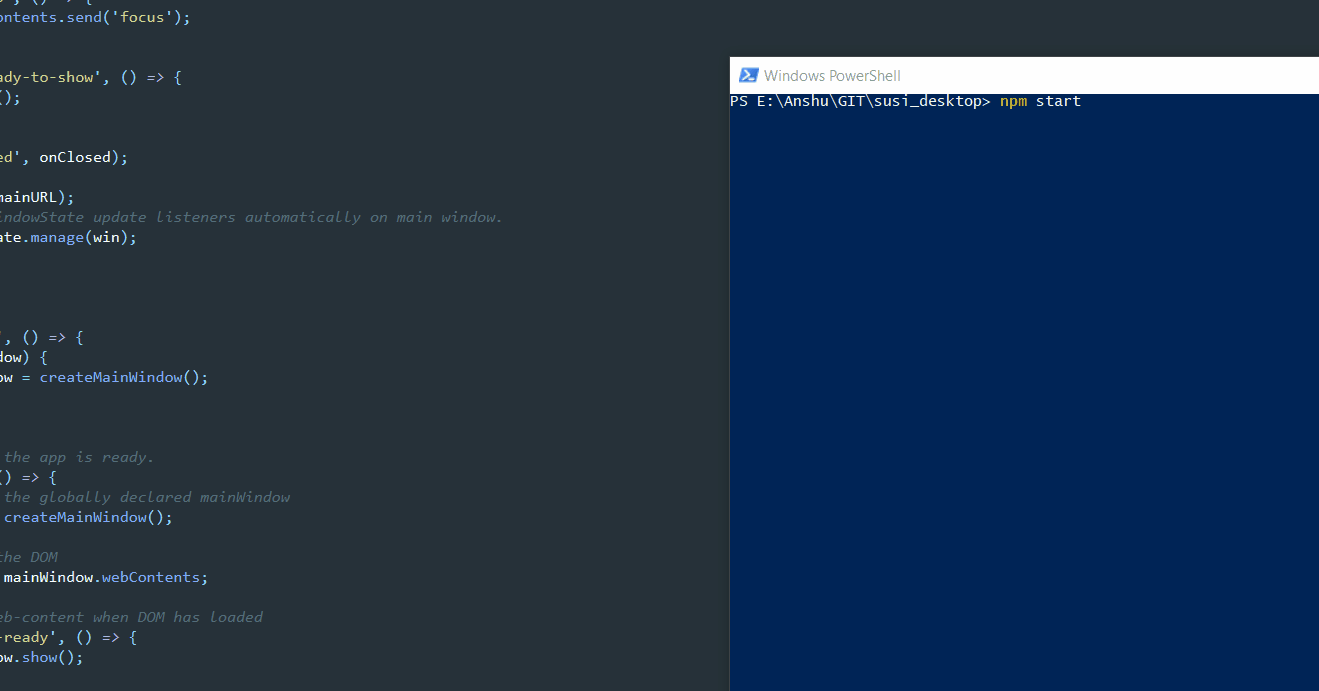
Task: Click the PowerShell icon in the title bar
Action: click(748, 75)
